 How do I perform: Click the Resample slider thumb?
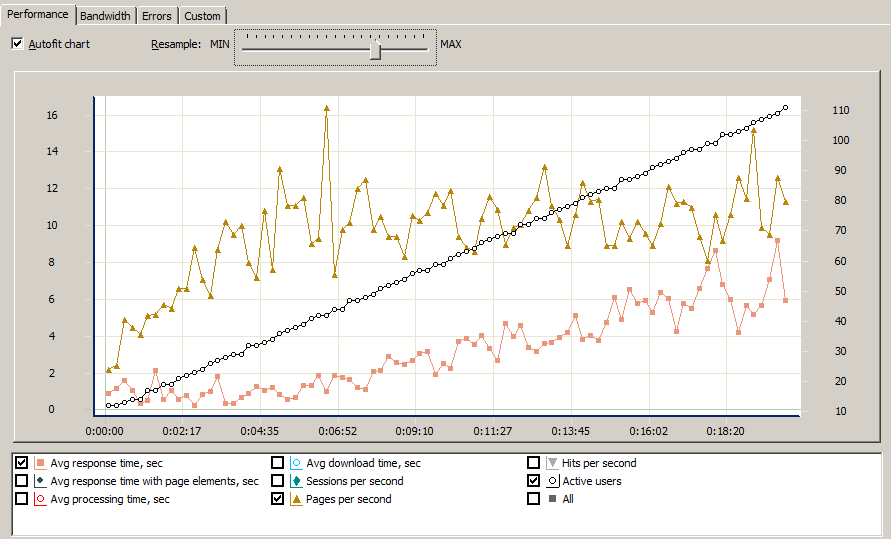(x=376, y=49)
